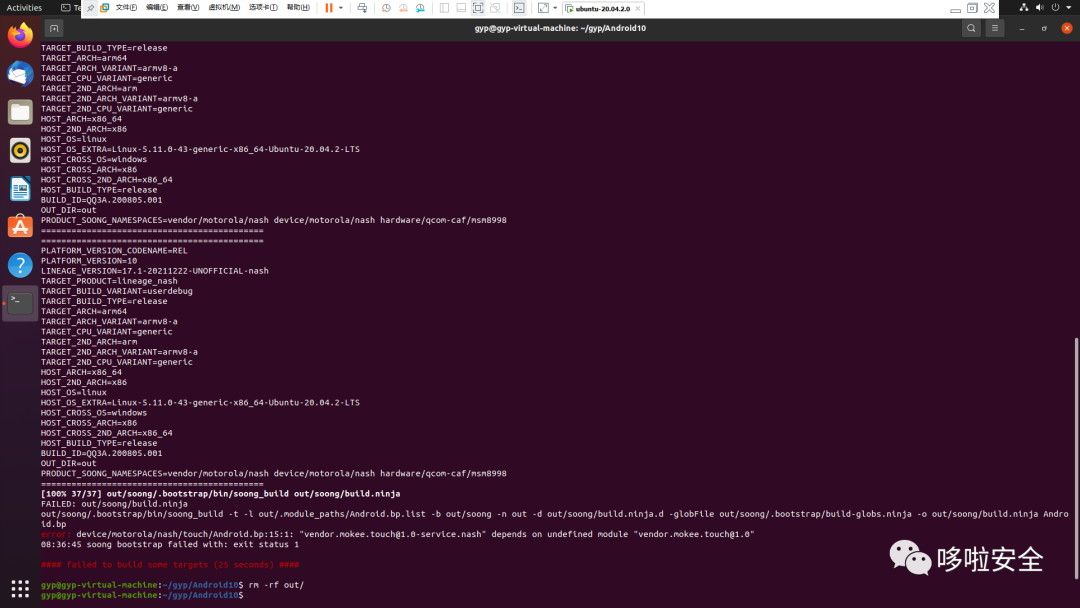Open the 编辑(E) menu
This screenshot has height=608, width=1080.
[157, 8]
